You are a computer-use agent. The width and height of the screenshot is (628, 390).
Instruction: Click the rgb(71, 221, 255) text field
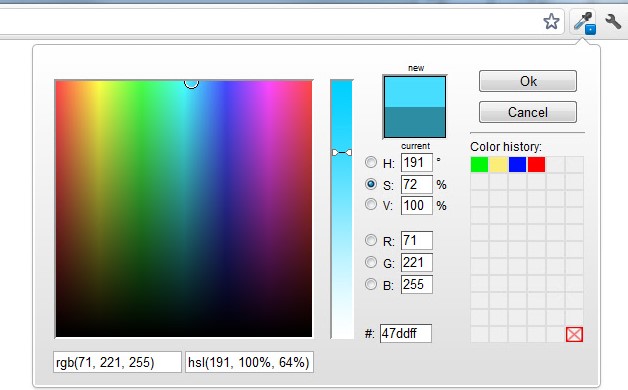click(x=117, y=362)
